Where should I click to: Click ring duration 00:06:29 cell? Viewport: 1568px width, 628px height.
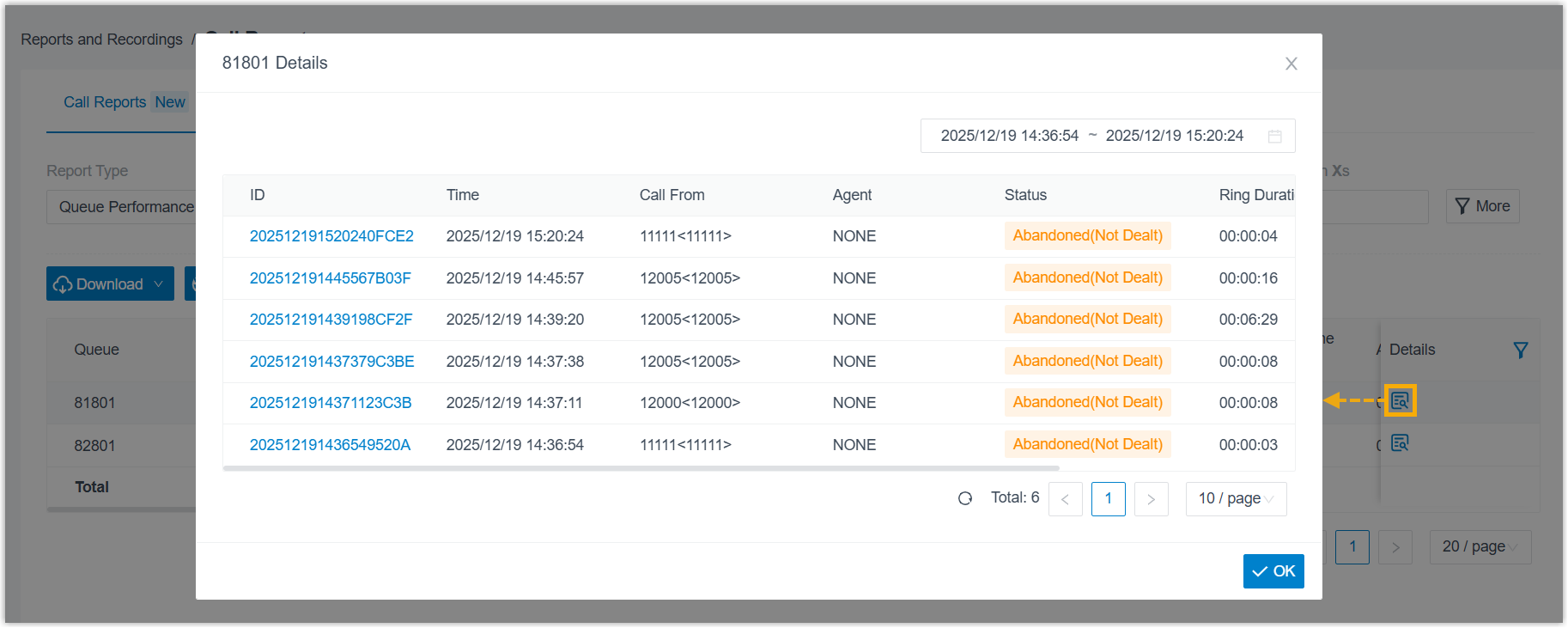[1249, 320]
